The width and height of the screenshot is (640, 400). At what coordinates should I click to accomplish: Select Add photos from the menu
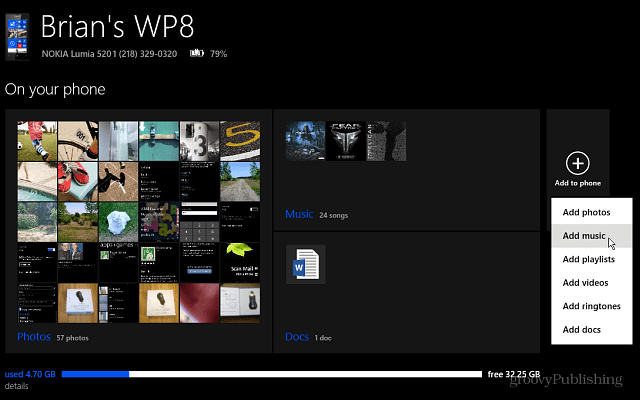(x=591, y=212)
